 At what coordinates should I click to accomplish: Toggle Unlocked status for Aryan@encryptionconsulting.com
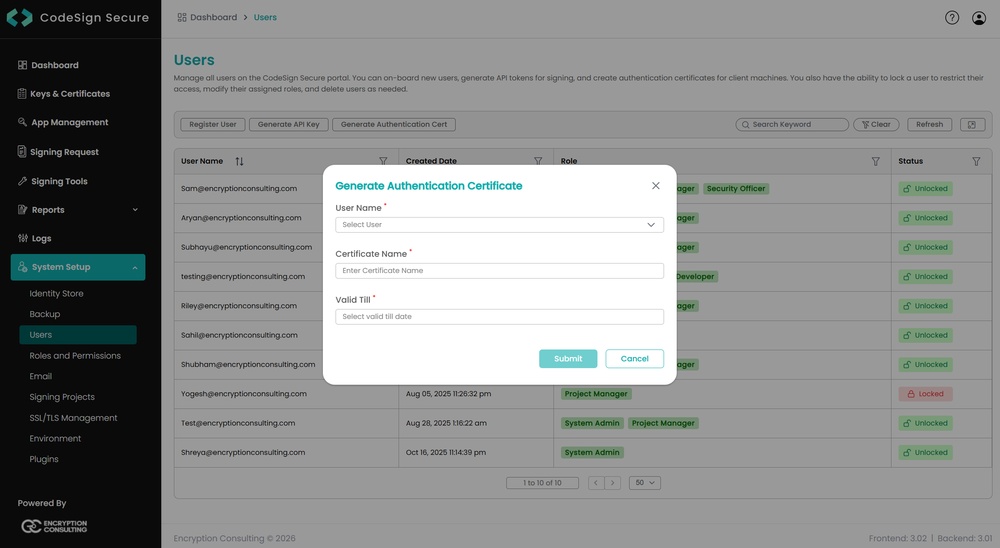tap(925, 218)
